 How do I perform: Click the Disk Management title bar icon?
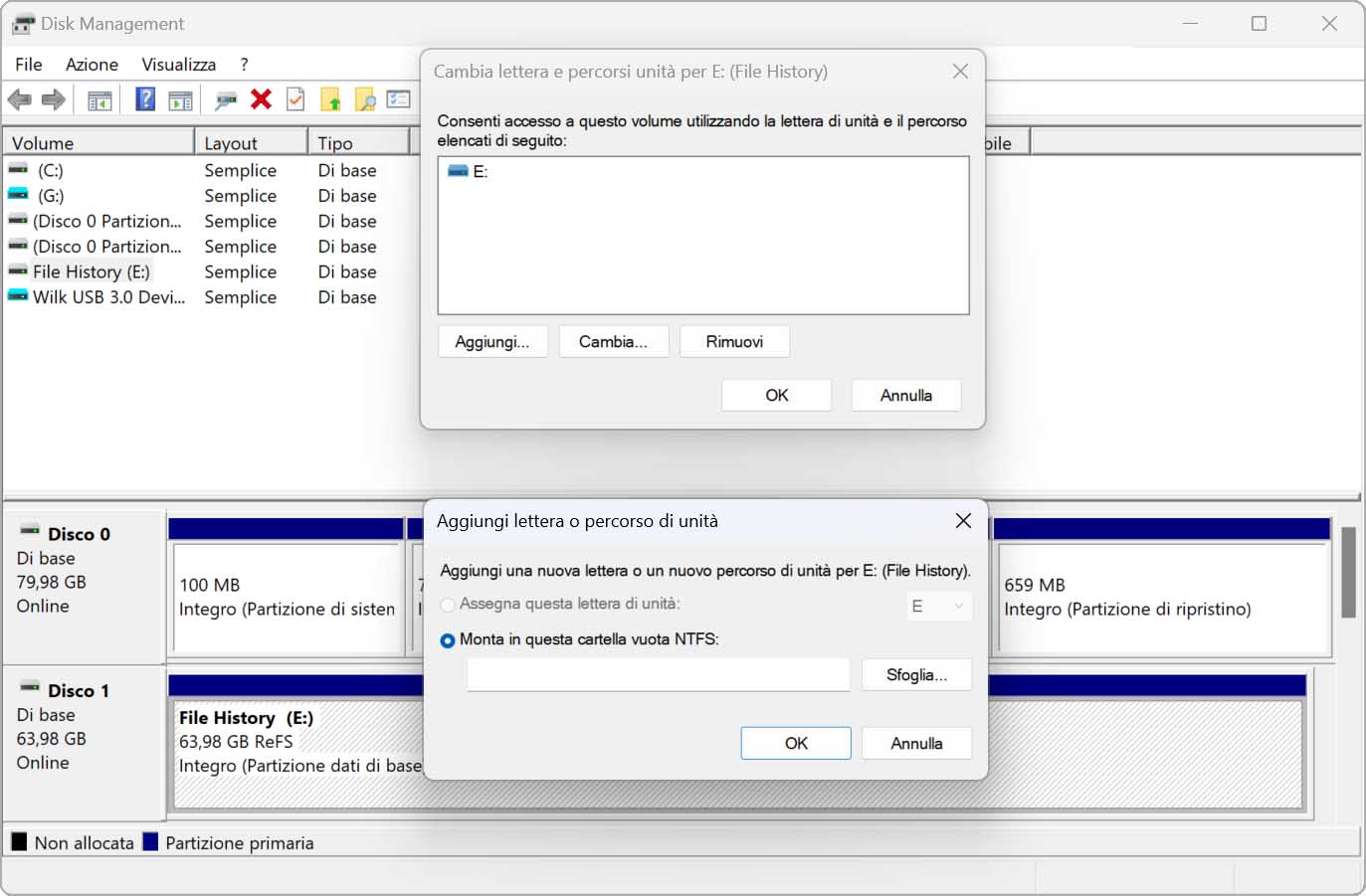pos(23,24)
